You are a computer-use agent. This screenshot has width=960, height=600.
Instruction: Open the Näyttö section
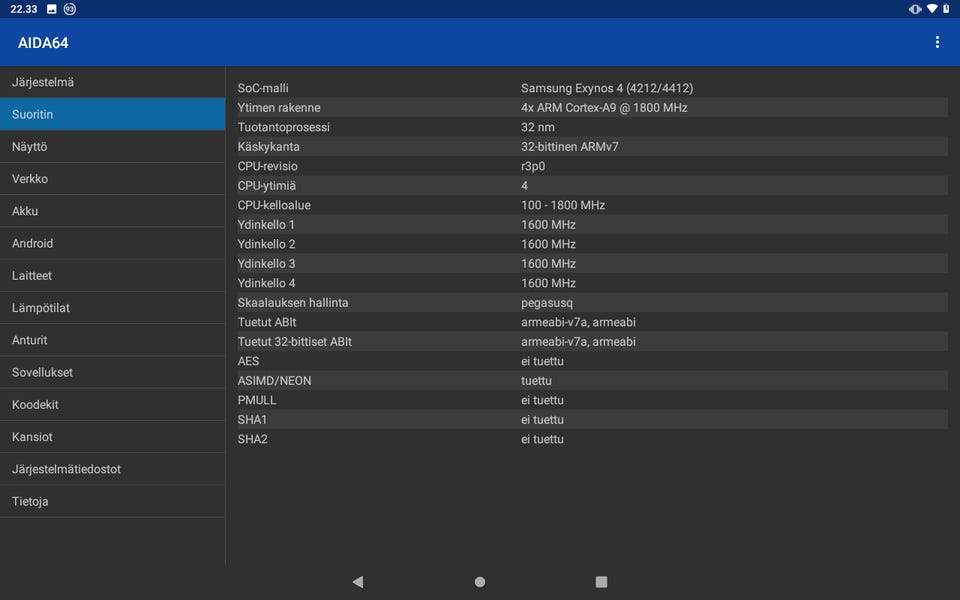[113, 146]
